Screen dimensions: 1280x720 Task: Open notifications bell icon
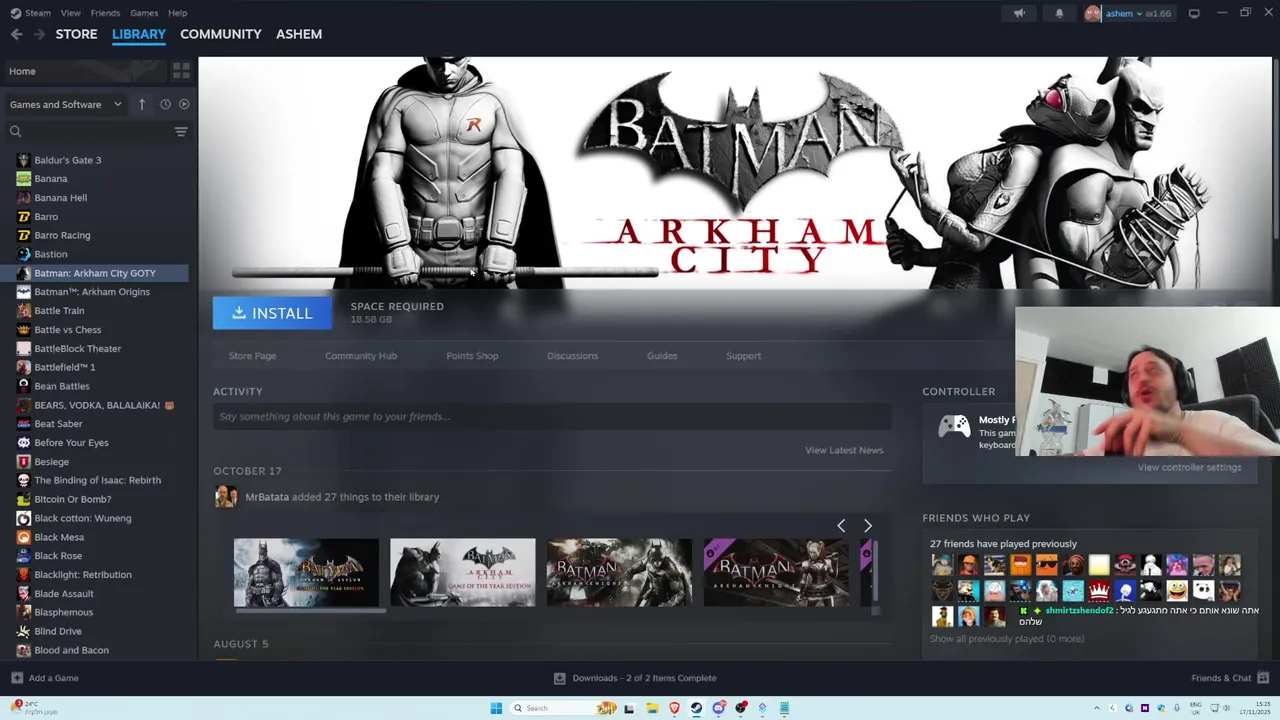click(x=1059, y=13)
